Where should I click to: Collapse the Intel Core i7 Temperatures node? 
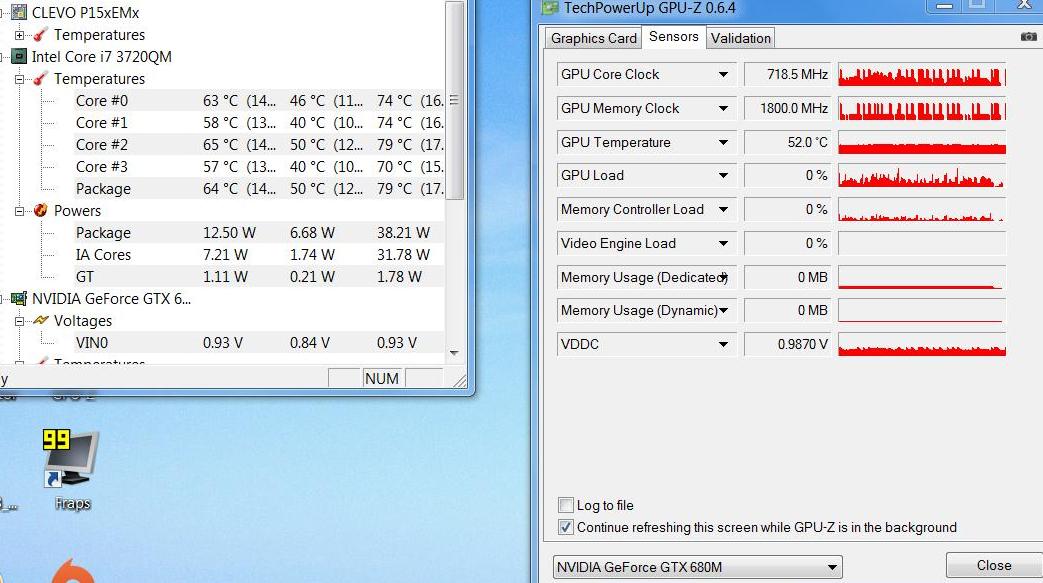tap(19, 79)
